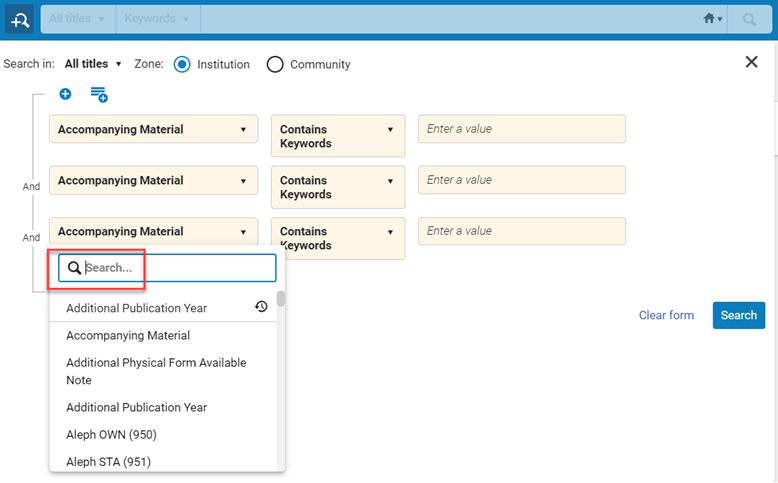Open second row Contains Keywords dropdown
The width and height of the screenshot is (778, 483).
(x=338, y=187)
